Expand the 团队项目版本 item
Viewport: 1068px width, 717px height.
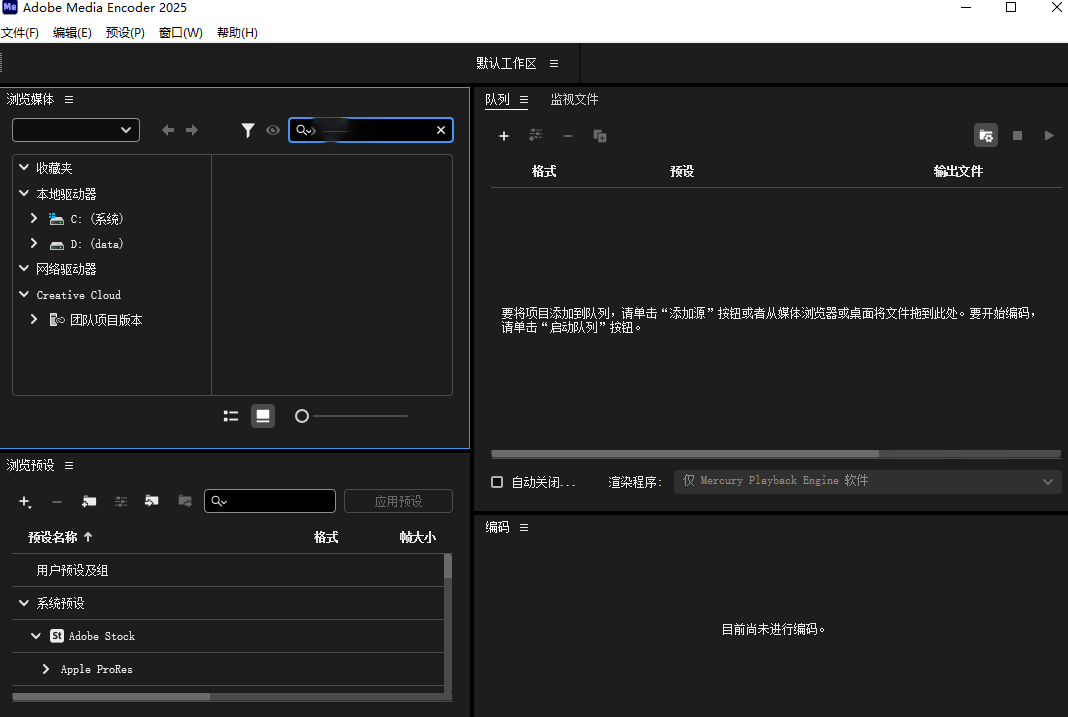point(34,319)
